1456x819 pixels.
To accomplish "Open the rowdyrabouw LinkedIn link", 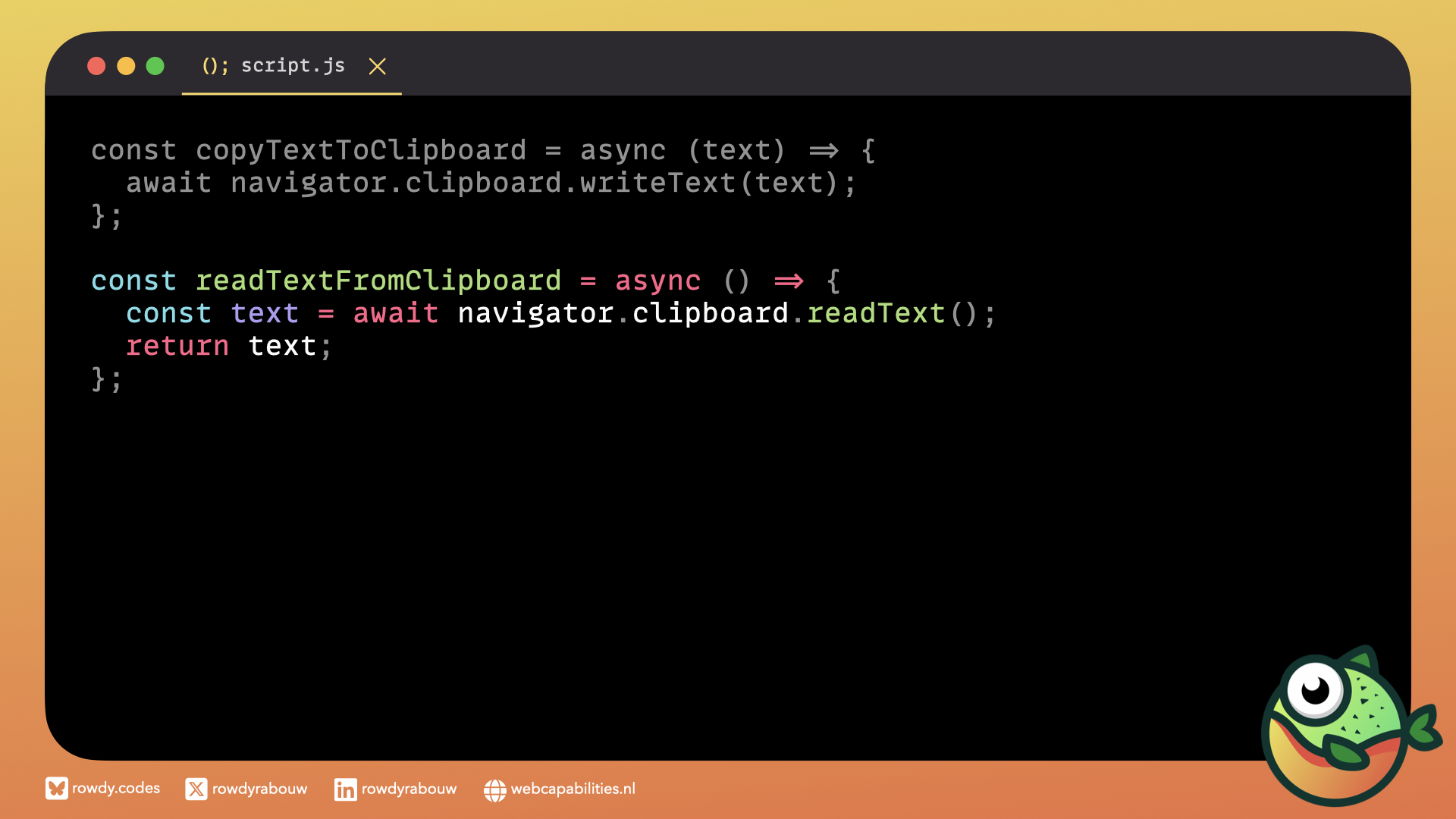I will point(409,789).
